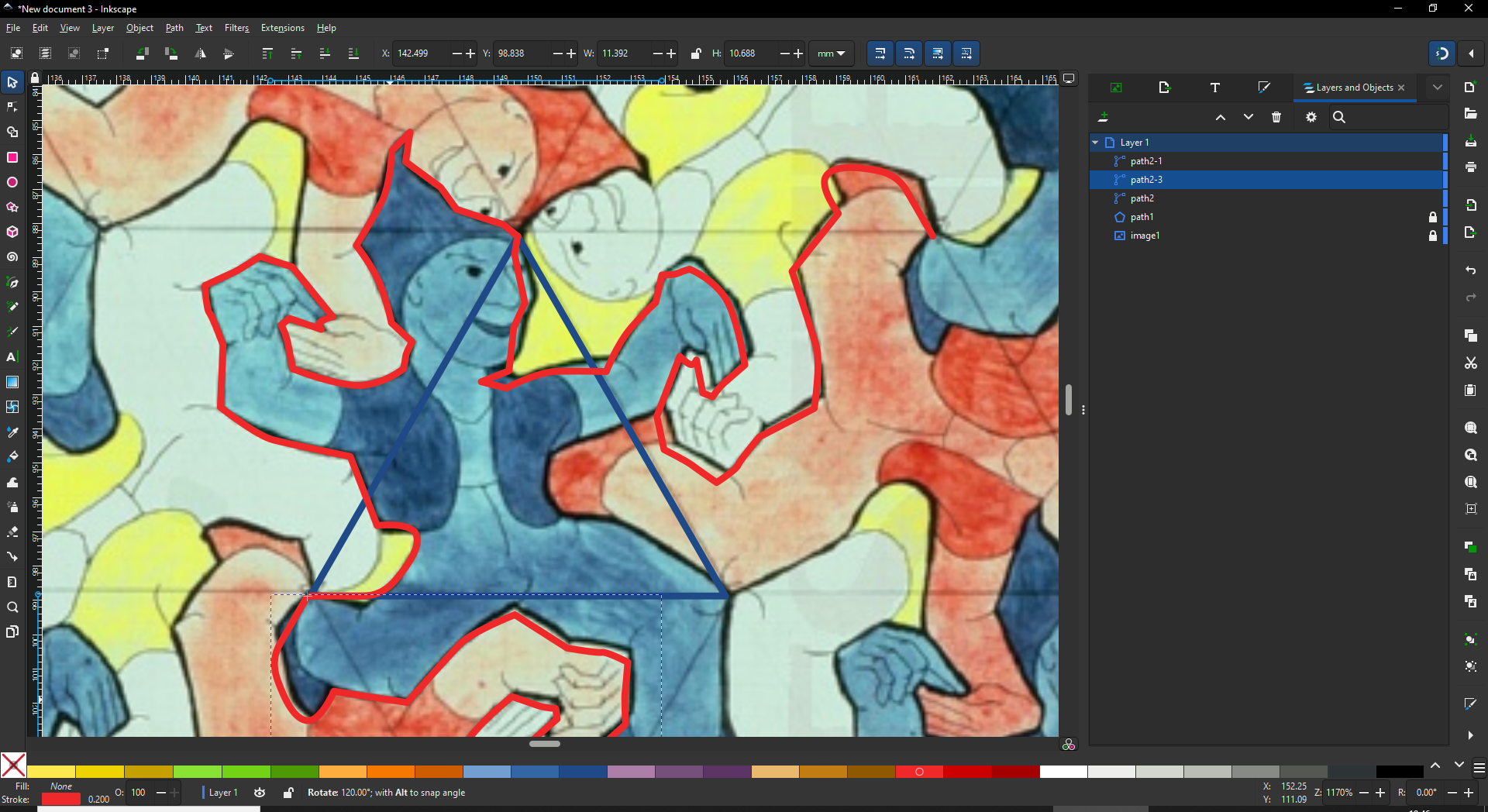Image resolution: width=1488 pixels, height=812 pixels.
Task: Toggle Layer 1 lock in status bar
Action: click(288, 793)
